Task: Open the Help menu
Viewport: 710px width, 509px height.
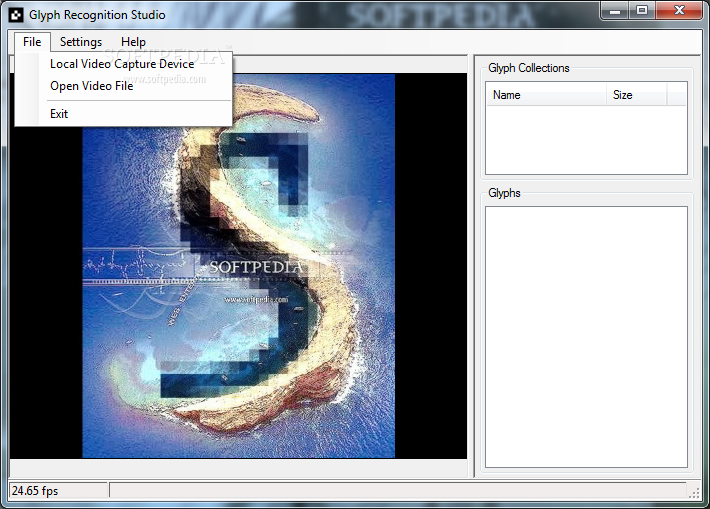Action: click(x=133, y=42)
